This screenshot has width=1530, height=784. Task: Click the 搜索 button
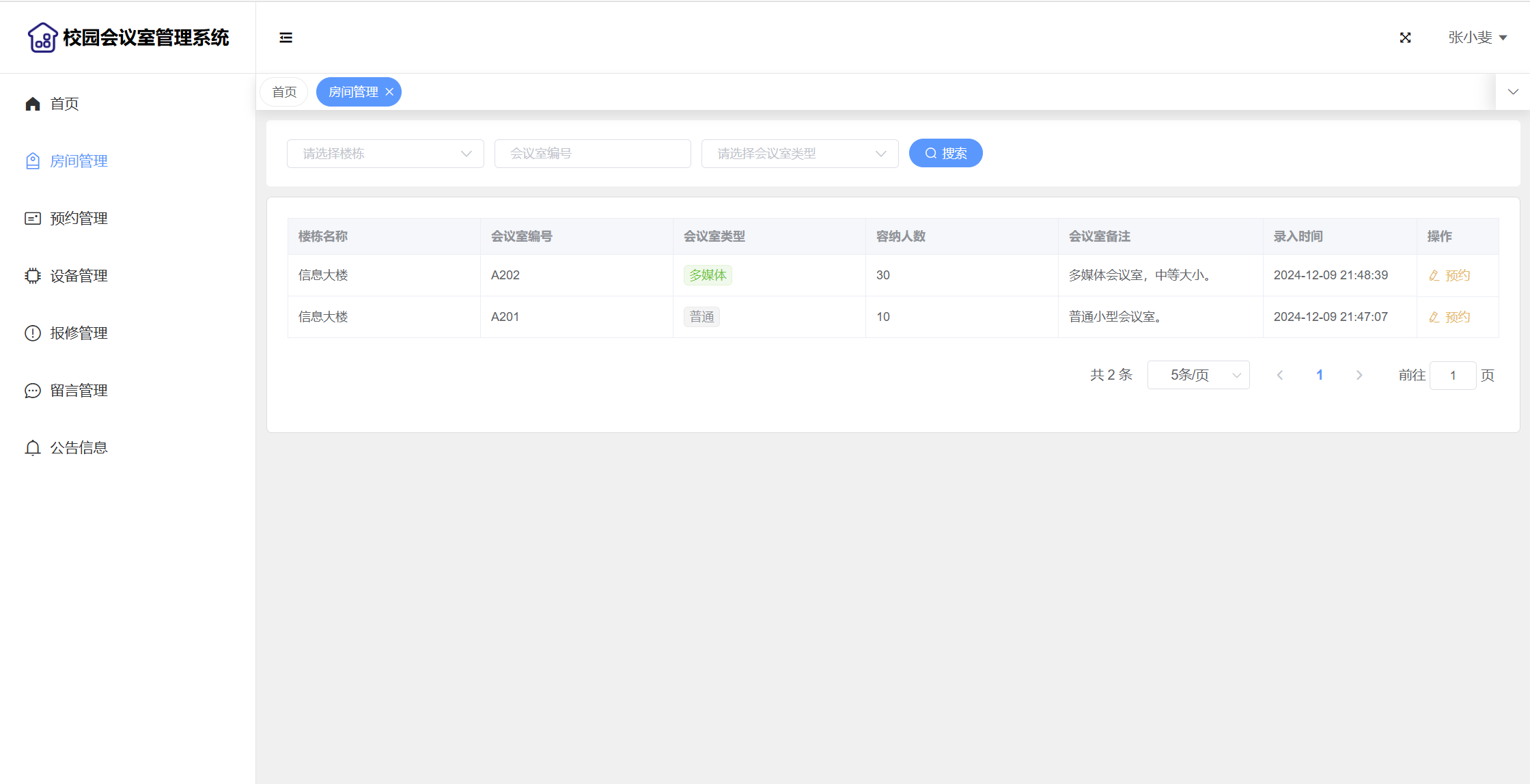coord(945,154)
